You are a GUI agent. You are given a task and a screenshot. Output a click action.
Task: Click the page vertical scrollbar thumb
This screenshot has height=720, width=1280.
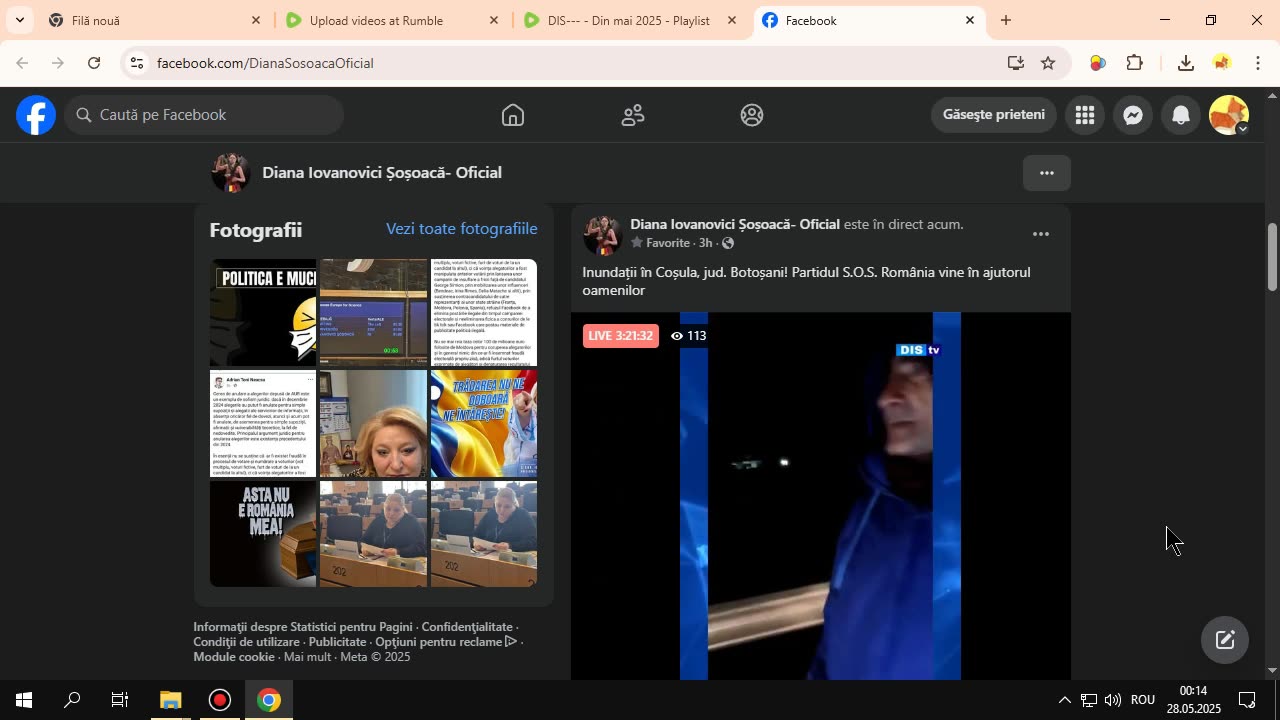click(x=1272, y=257)
